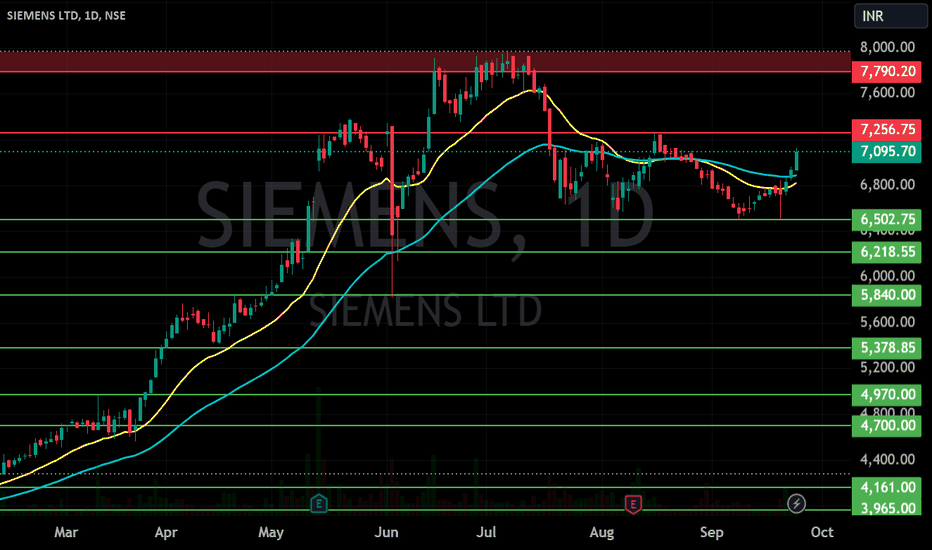Image resolution: width=932 pixels, height=550 pixels.
Task: Select the 4,970.00 support level label
Action: [887, 394]
